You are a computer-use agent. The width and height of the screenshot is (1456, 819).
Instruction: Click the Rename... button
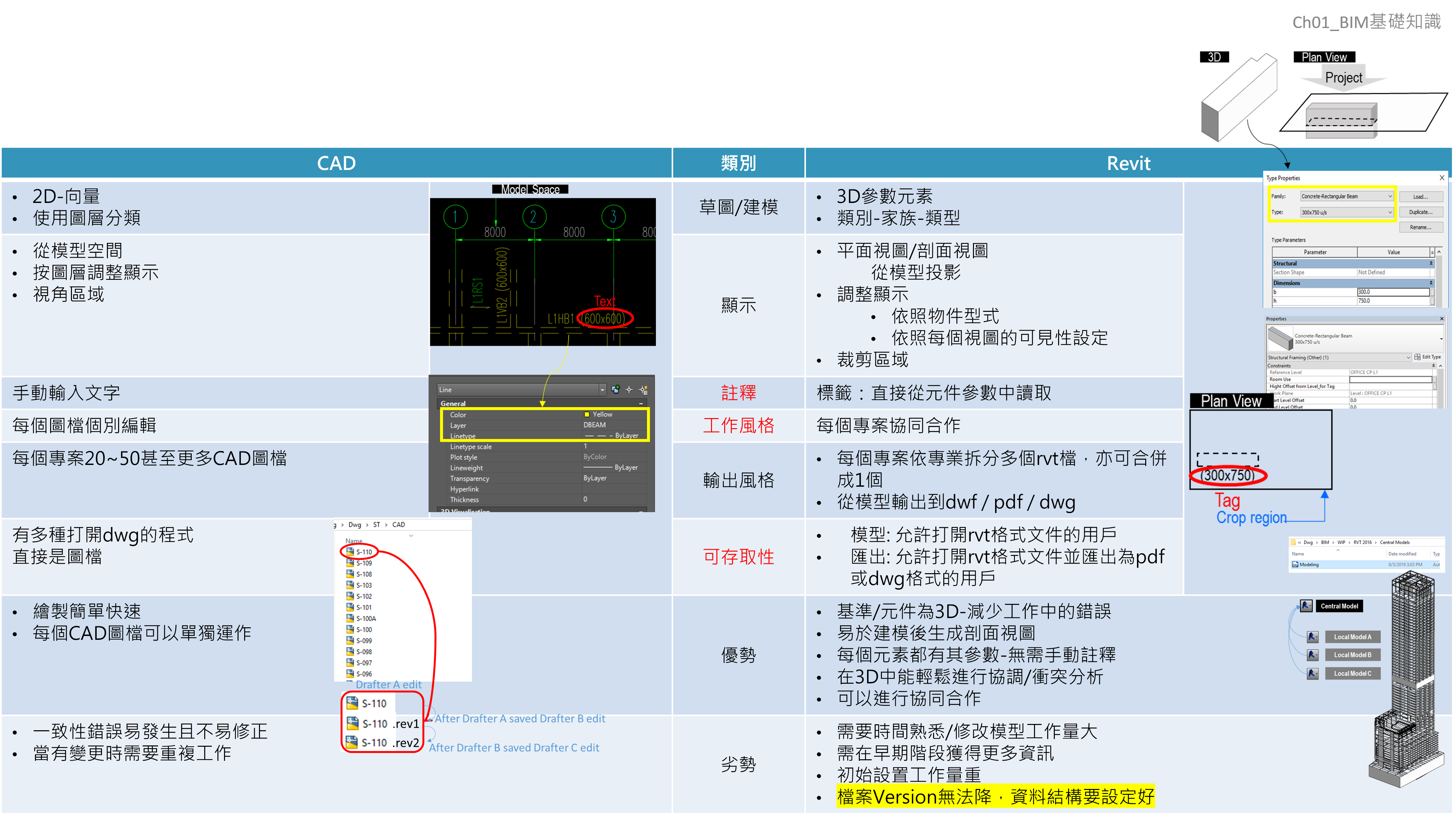pos(1421,227)
